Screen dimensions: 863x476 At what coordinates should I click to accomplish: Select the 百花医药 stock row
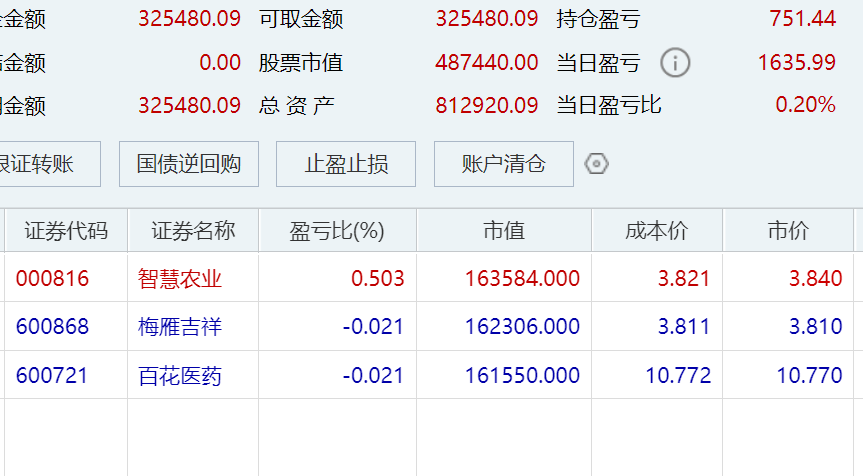(180, 376)
